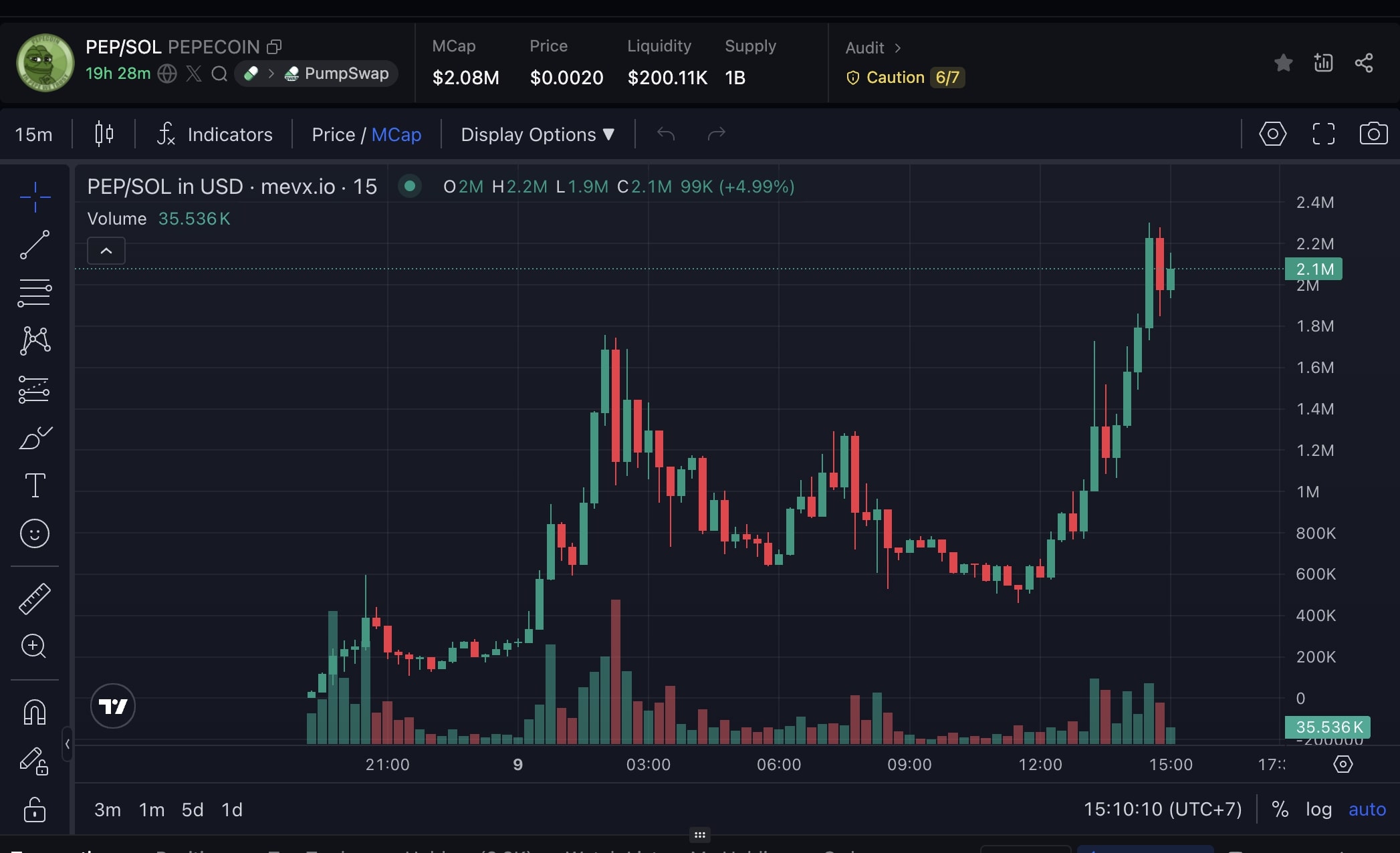Click the zoom in magnifier tool
The height and width of the screenshot is (853, 1400).
pyautogui.click(x=35, y=646)
